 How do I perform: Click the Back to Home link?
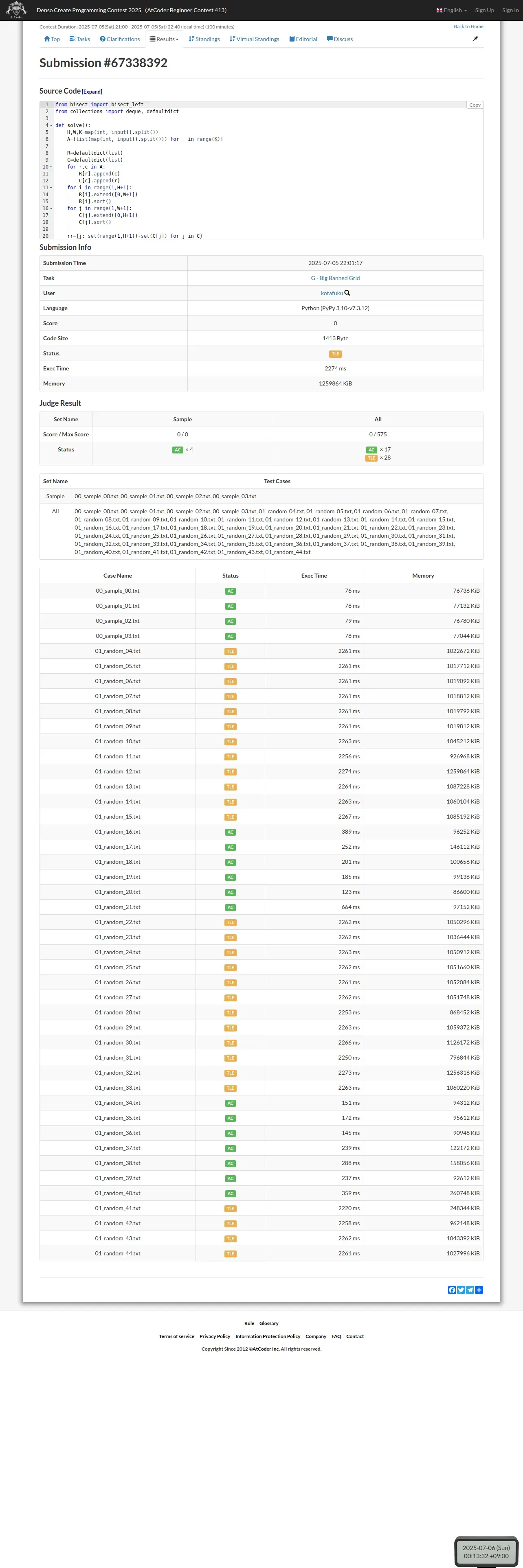pyautogui.click(x=468, y=26)
